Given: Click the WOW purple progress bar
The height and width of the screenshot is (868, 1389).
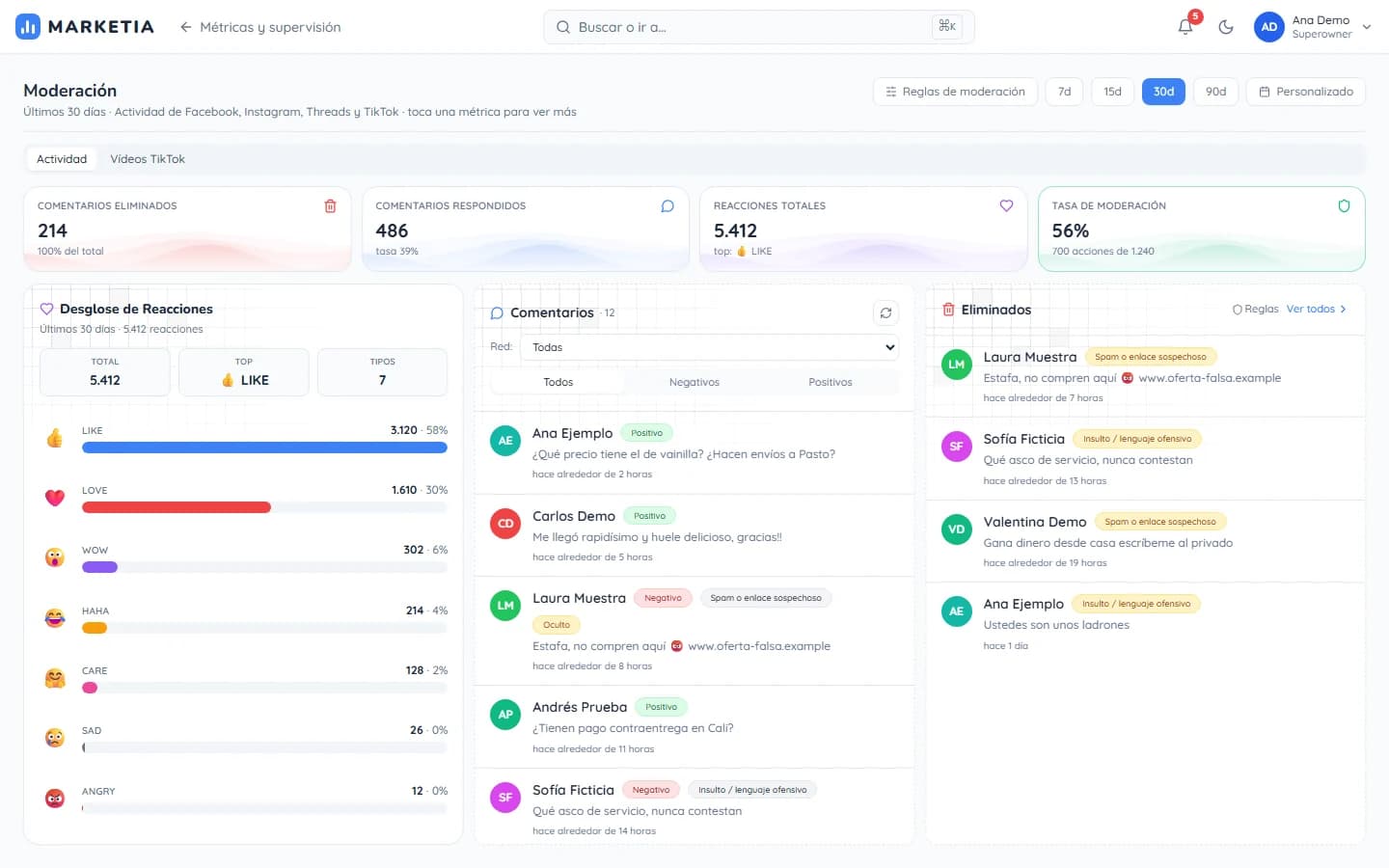Looking at the screenshot, I should tap(99, 567).
